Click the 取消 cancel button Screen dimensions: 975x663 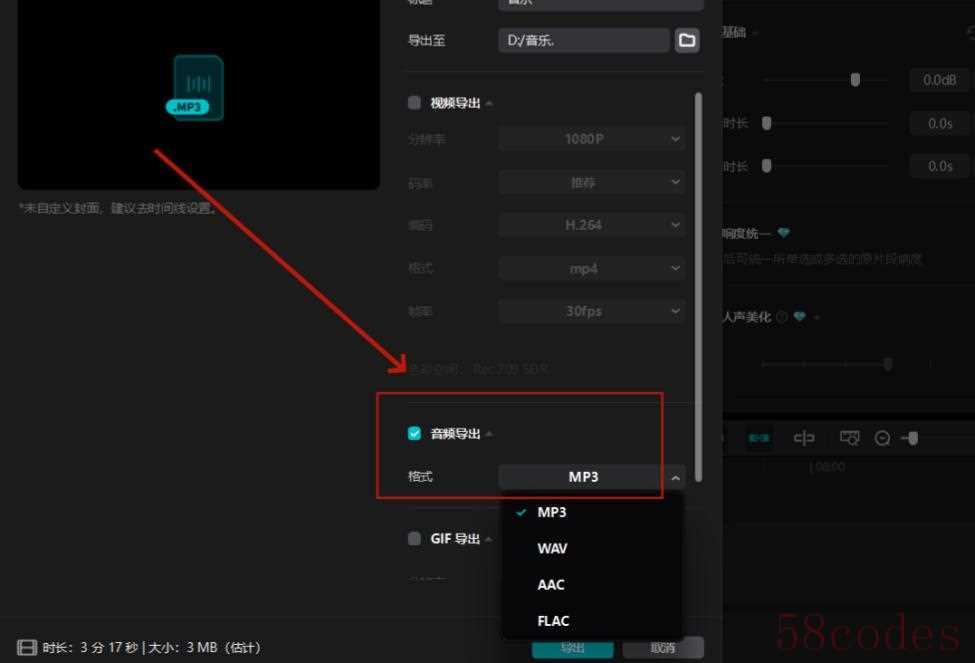tap(662, 648)
